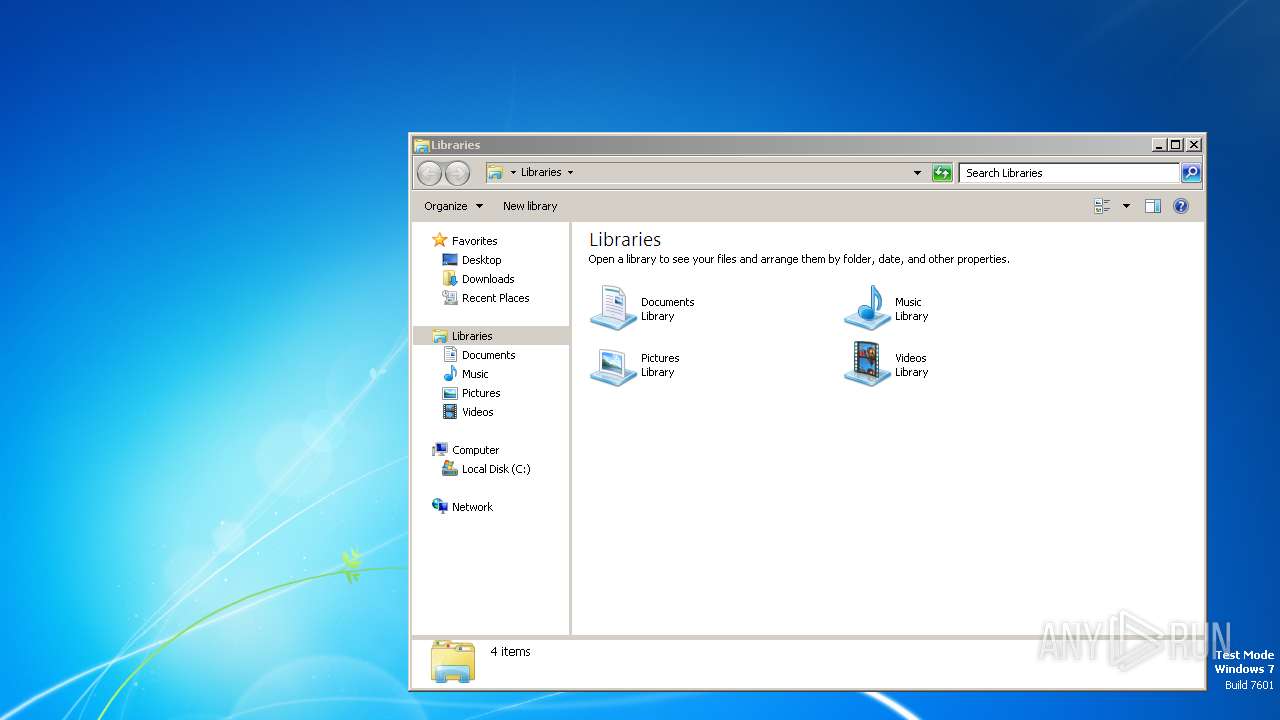1280x720 pixels.
Task: Click the Libraries icon in window title bar
Action: [422, 145]
